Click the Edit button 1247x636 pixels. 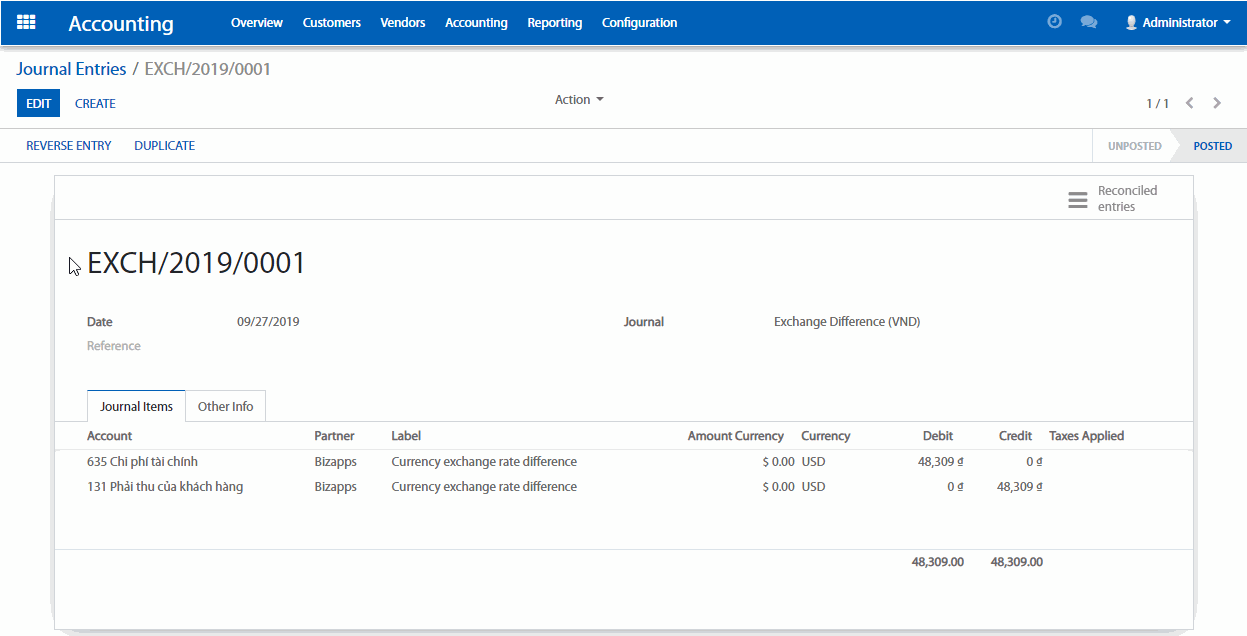point(38,103)
